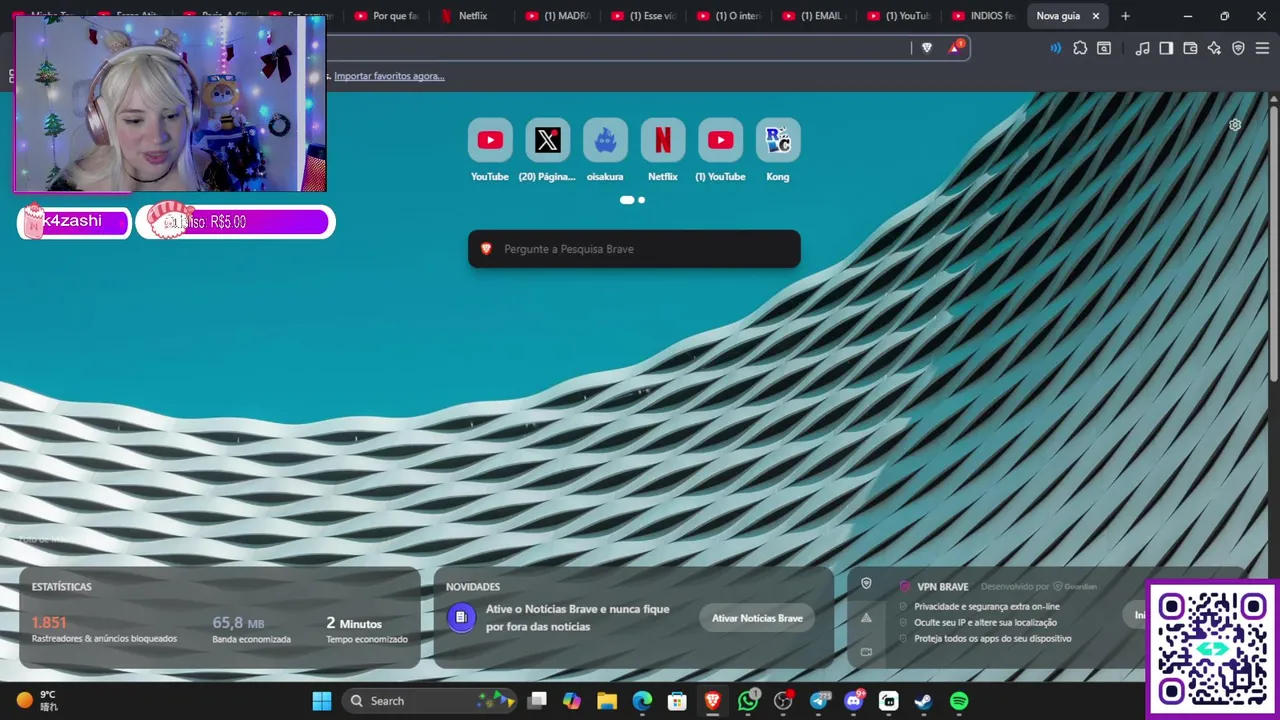Open Spotify from the taskbar
Image resolution: width=1280 pixels, height=720 pixels.
(x=959, y=701)
